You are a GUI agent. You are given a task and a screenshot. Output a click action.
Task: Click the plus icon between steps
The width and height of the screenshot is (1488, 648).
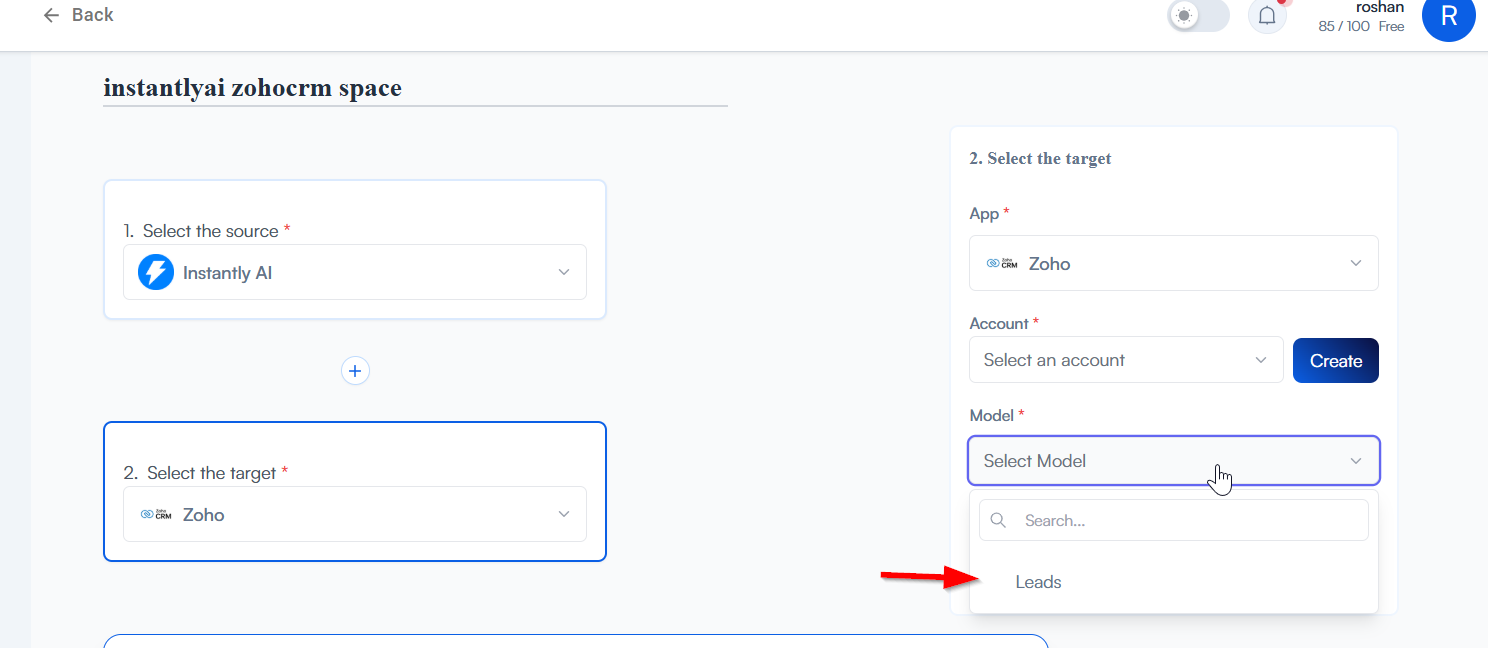point(355,371)
